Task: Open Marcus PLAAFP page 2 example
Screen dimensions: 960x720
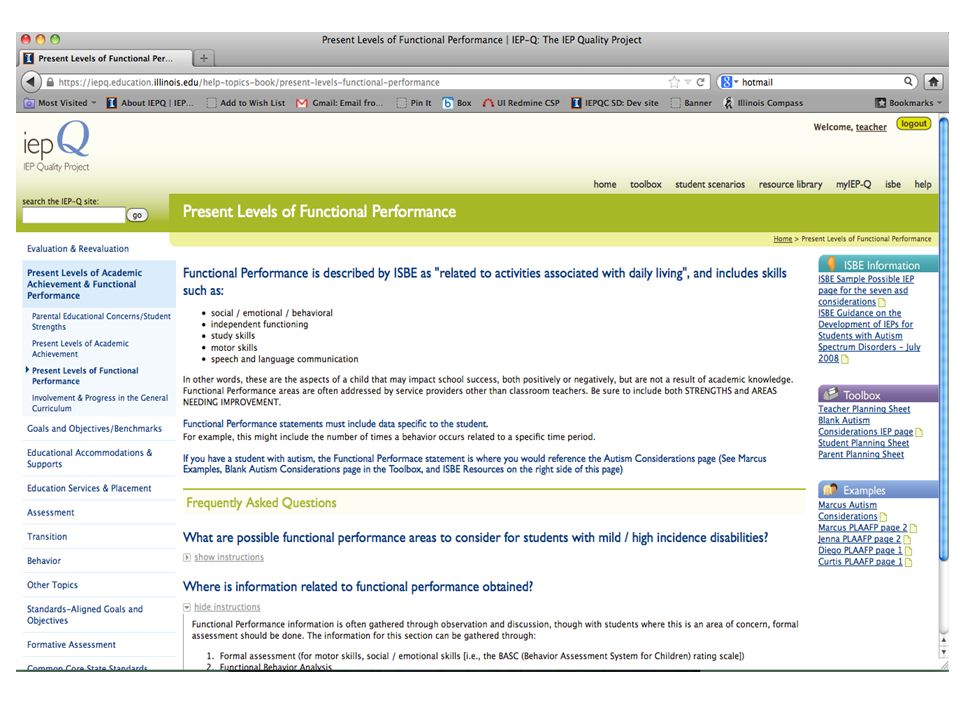Action: 863,528
